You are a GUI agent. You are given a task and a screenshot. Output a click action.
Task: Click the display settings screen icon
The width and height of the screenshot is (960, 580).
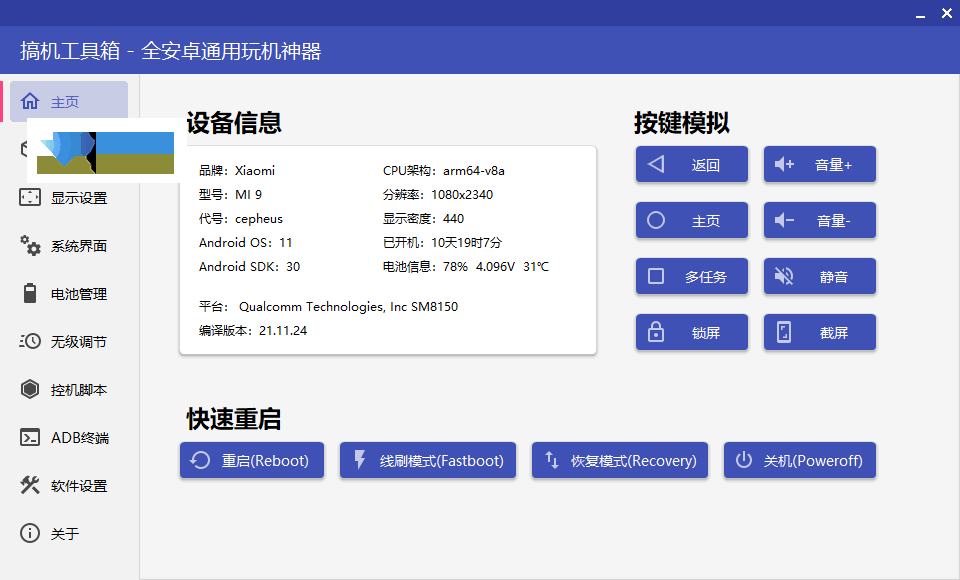click(29, 197)
